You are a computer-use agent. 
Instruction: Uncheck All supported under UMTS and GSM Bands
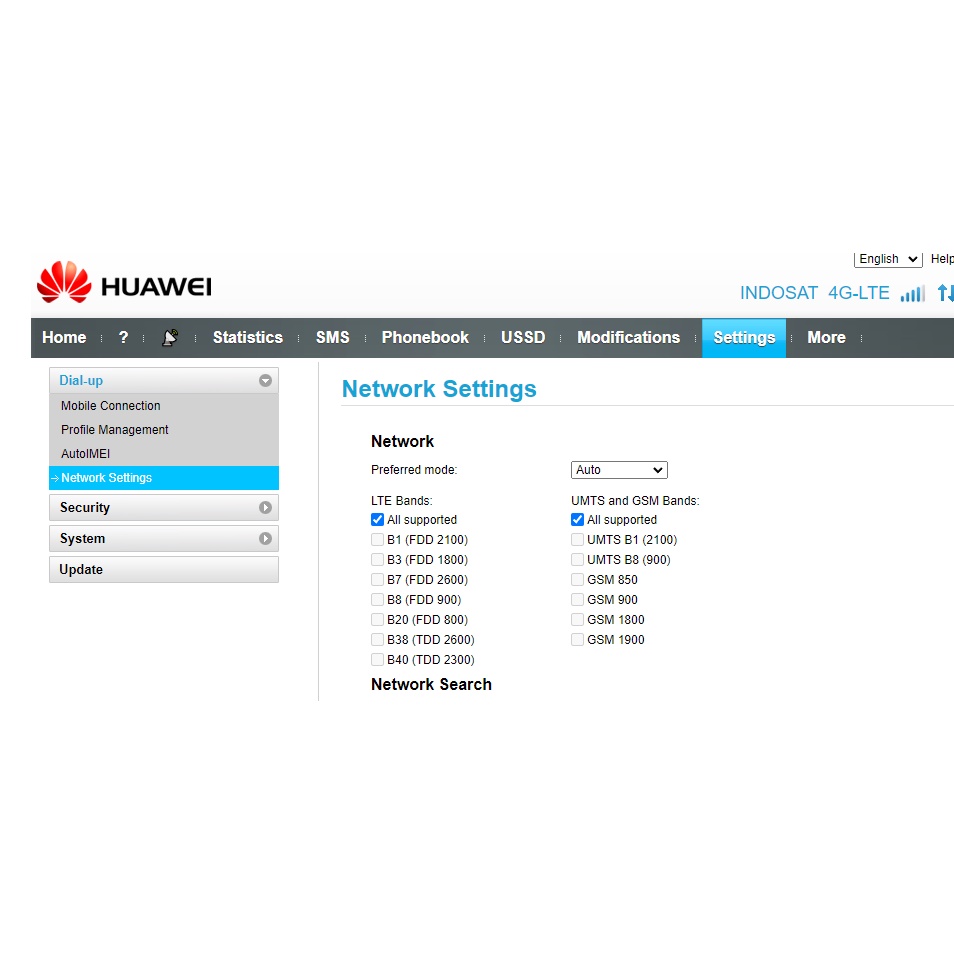[577, 520]
